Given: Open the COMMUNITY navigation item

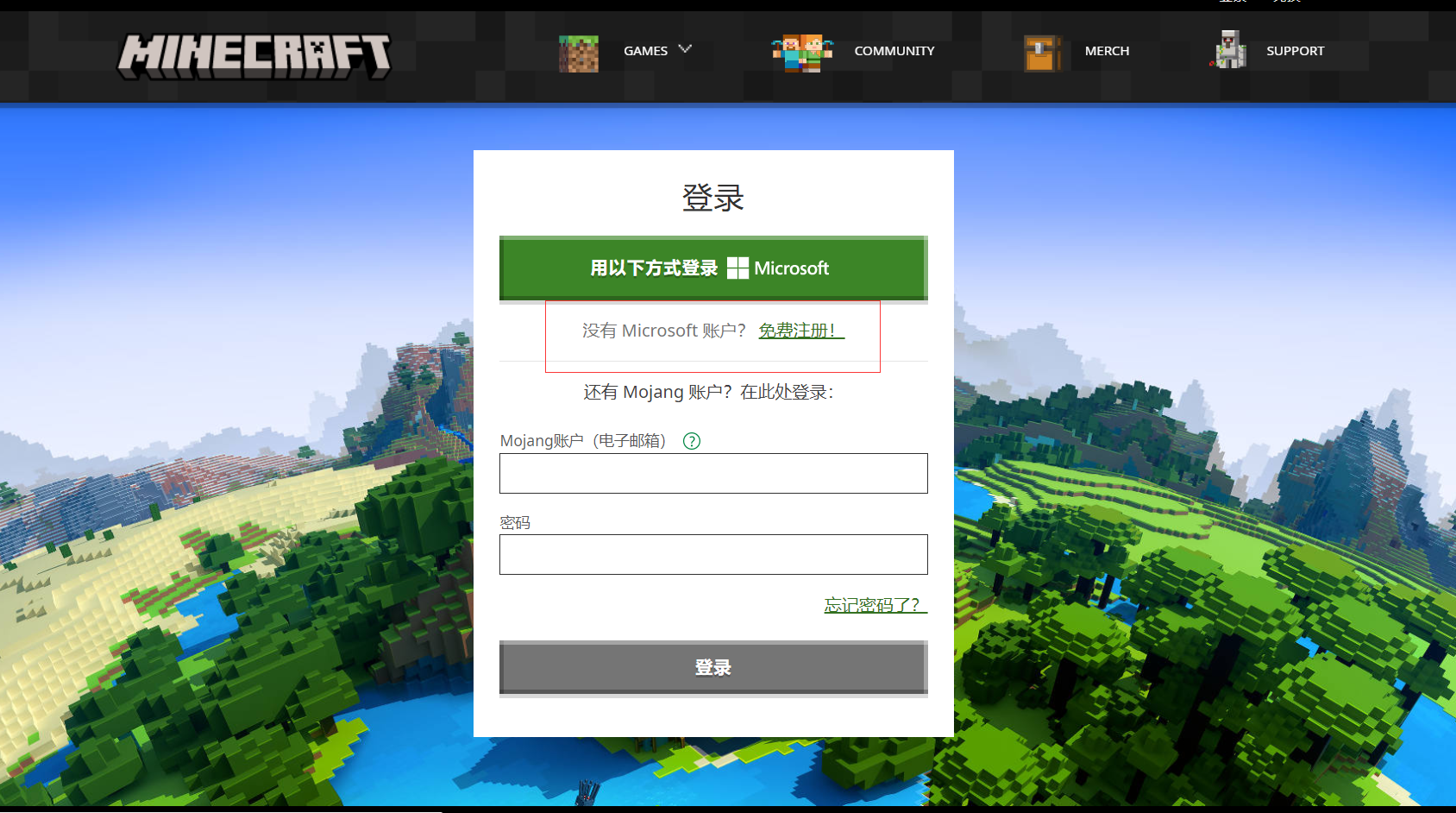Looking at the screenshot, I should point(894,51).
